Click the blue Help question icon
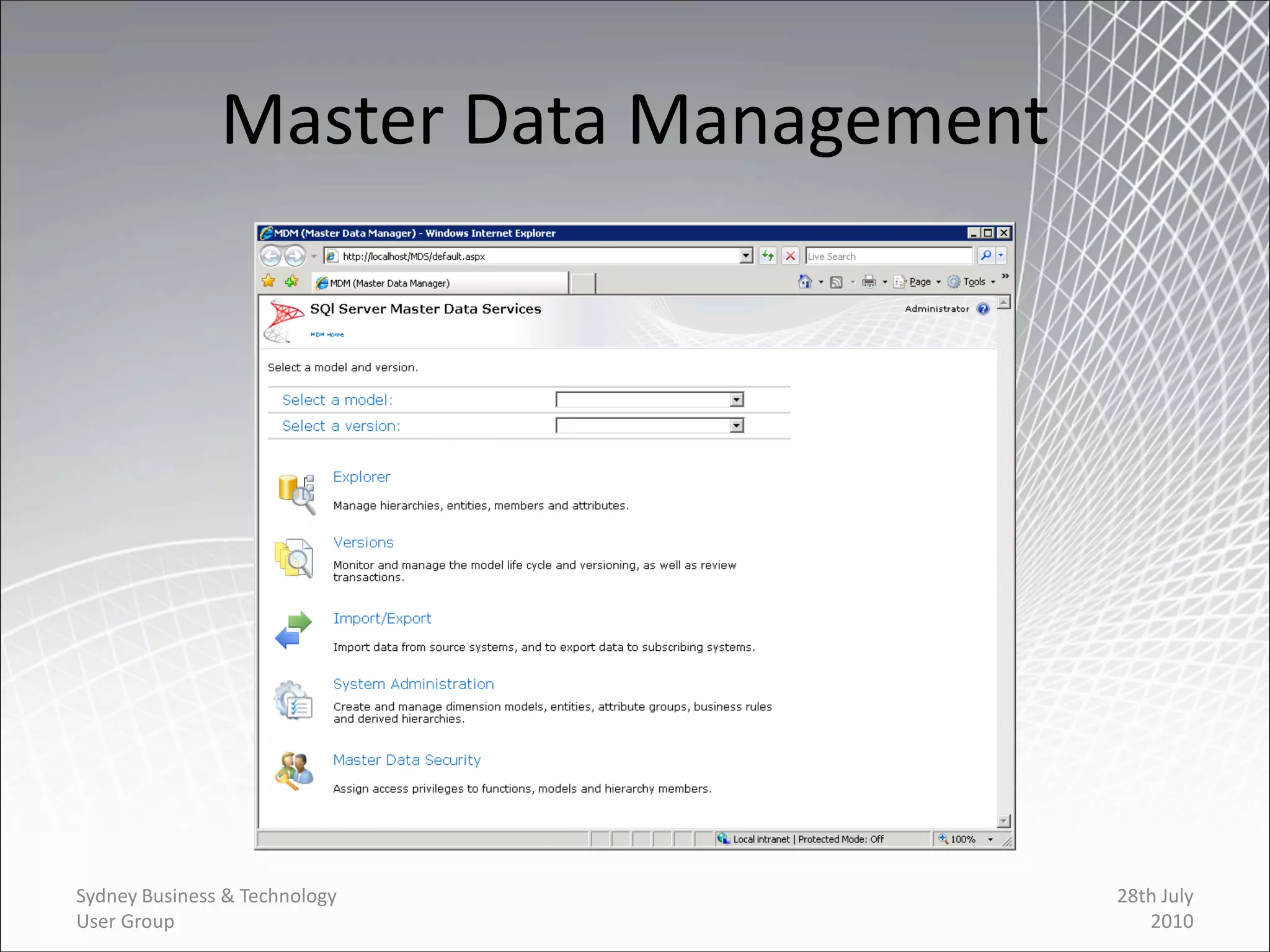 [x=984, y=309]
